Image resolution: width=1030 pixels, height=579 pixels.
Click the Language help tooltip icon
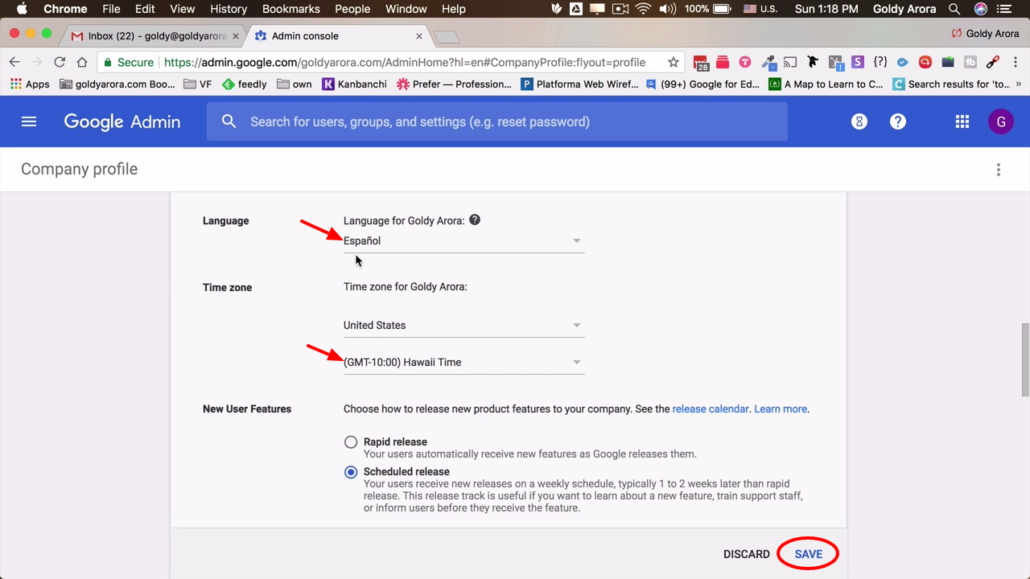(x=474, y=220)
